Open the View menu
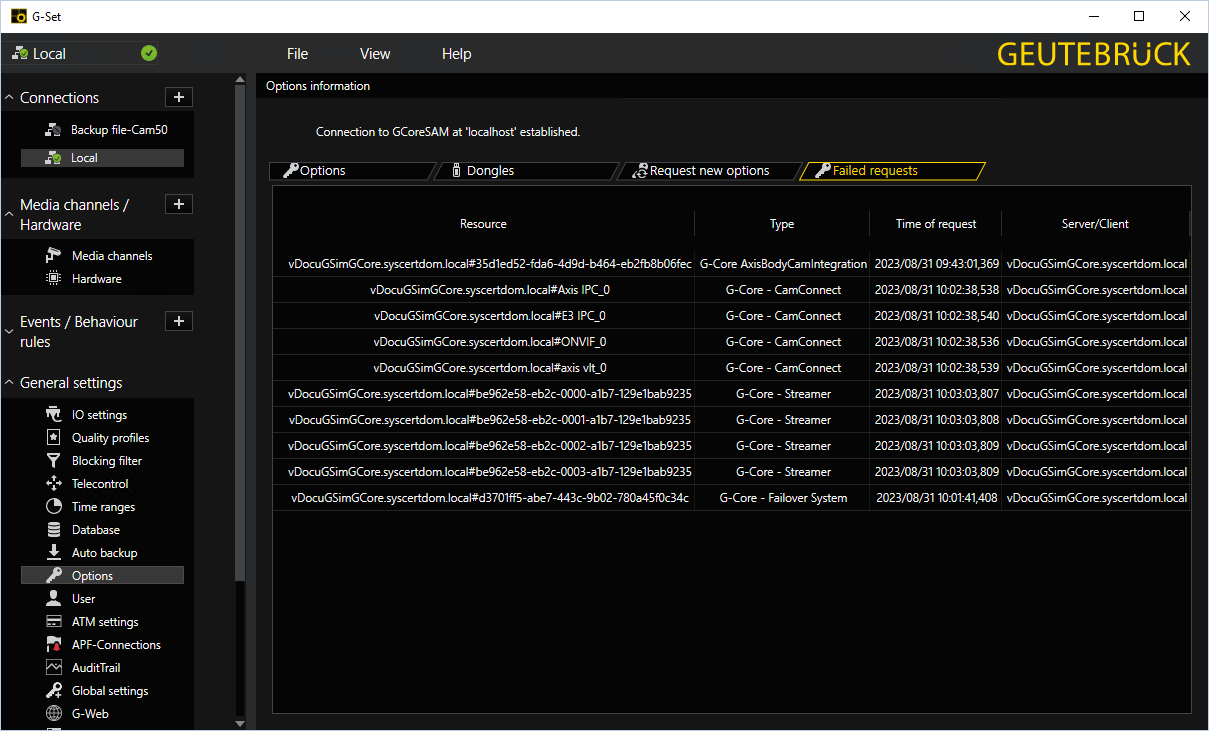This screenshot has height=731, width=1209. coord(375,54)
